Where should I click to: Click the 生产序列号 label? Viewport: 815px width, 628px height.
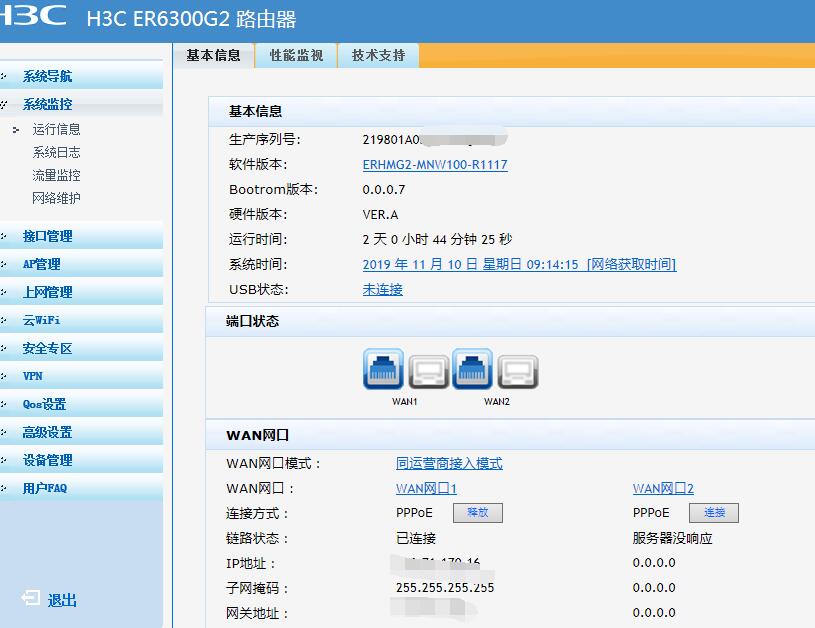[264, 139]
